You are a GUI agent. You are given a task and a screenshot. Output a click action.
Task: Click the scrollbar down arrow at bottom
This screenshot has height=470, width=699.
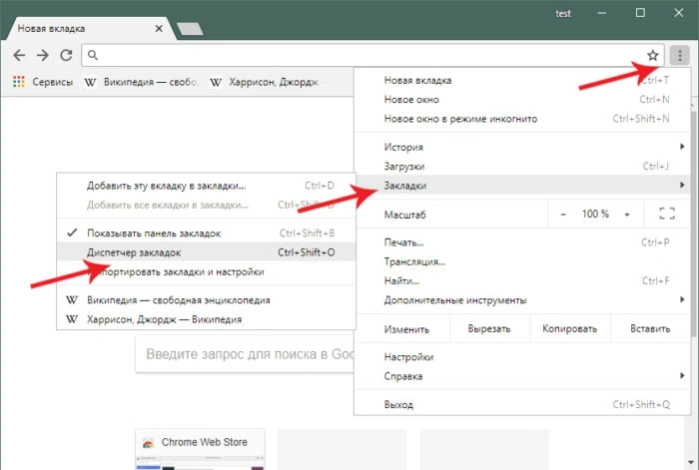click(x=692, y=462)
